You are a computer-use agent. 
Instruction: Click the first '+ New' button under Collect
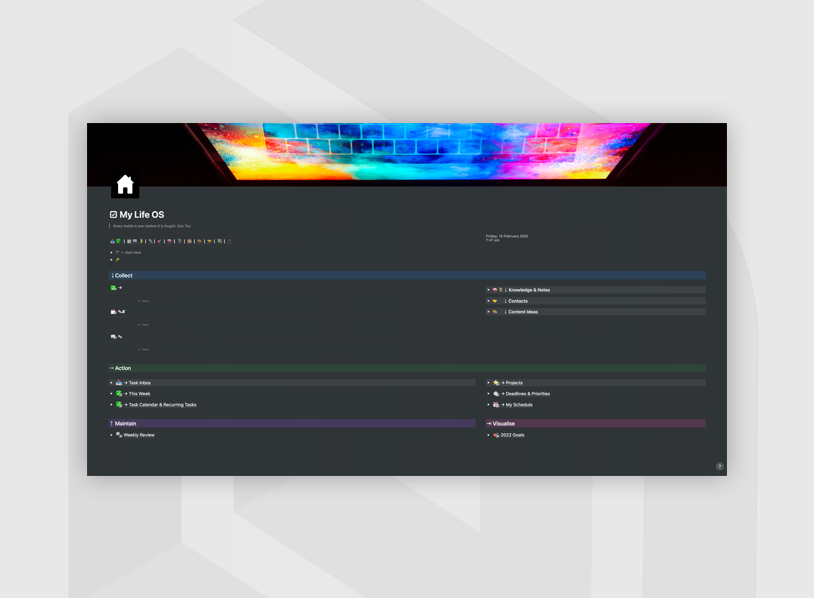[144, 301]
